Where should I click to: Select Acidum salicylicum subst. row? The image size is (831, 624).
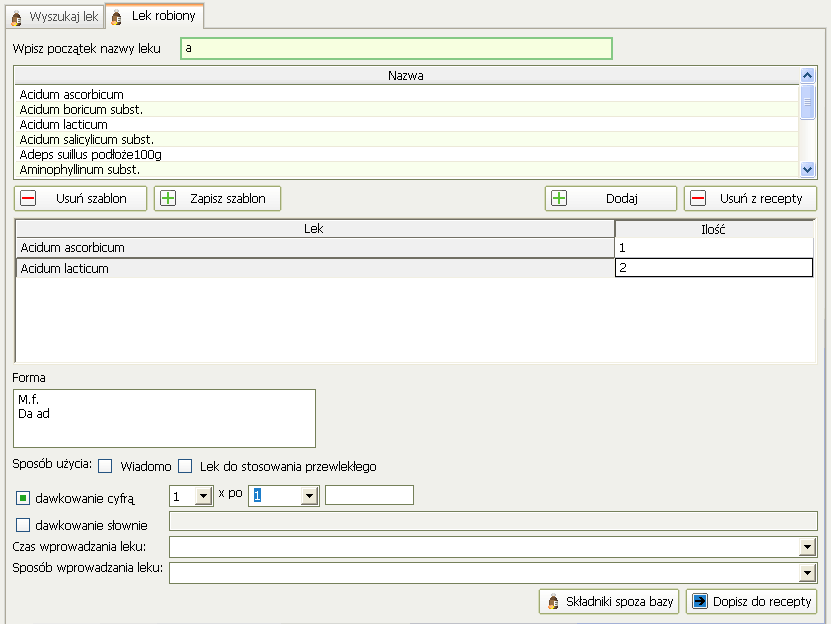(x=406, y=139)
